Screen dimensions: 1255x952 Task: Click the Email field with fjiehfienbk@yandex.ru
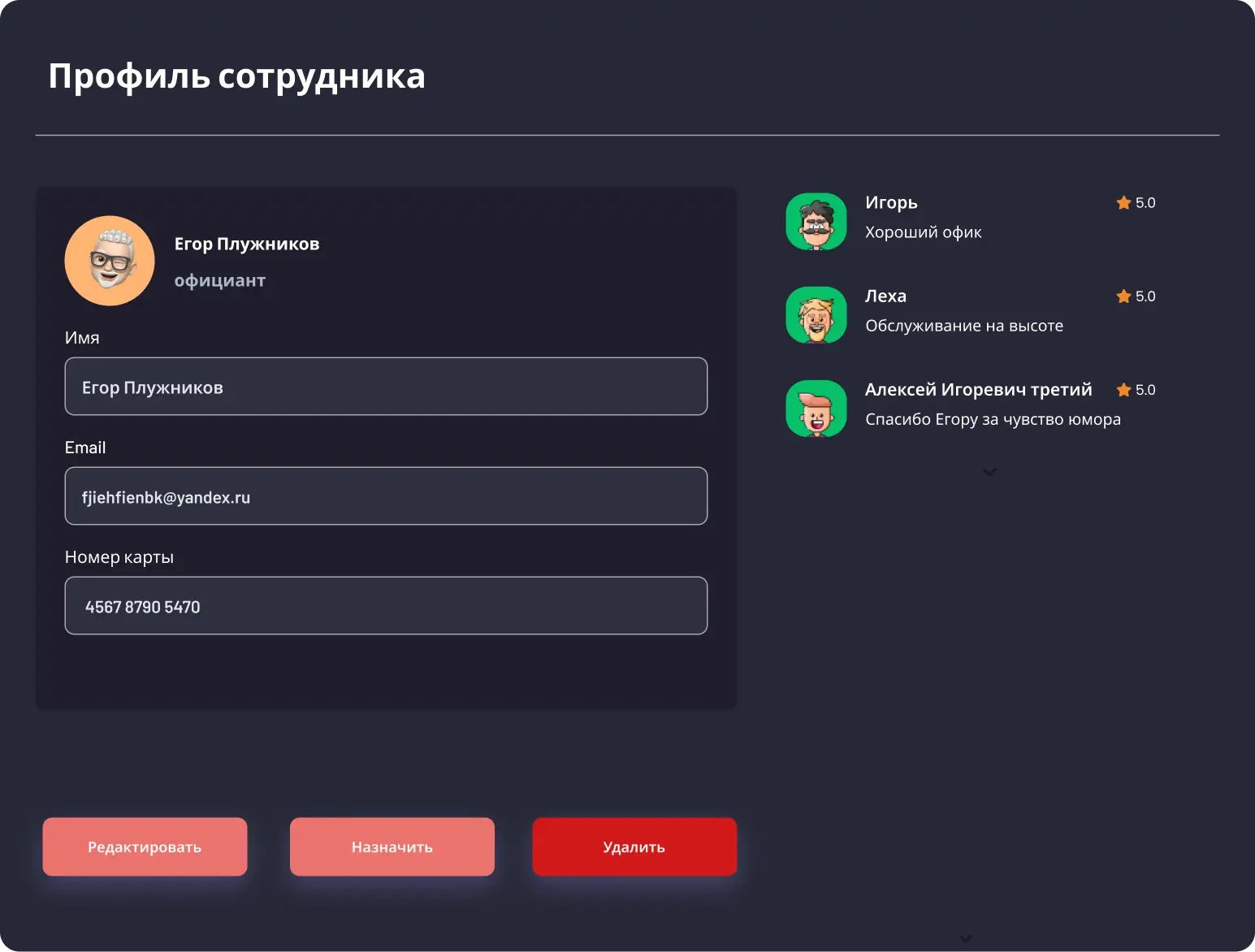tap(386, 496)
